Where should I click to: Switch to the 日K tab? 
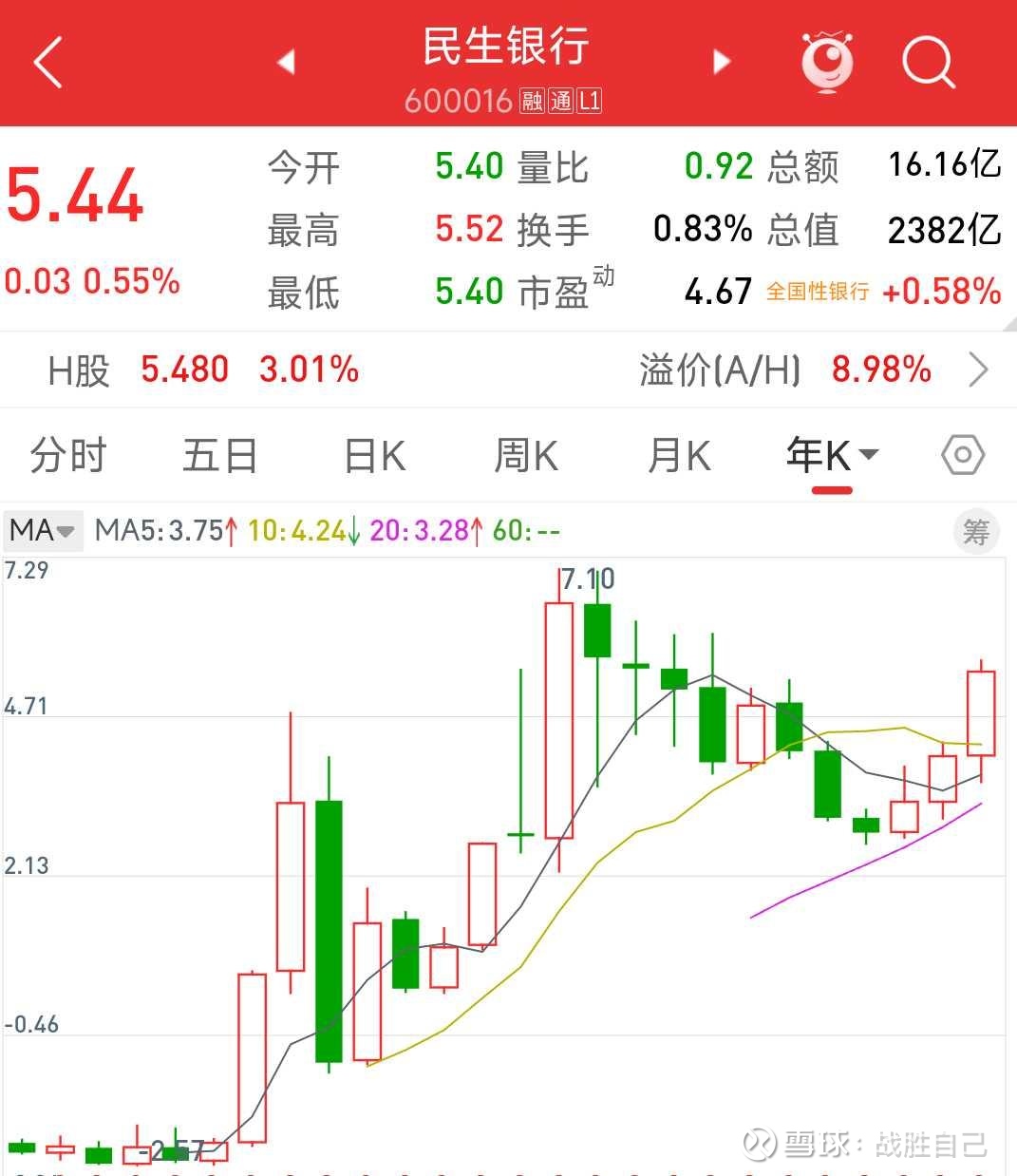374,456
